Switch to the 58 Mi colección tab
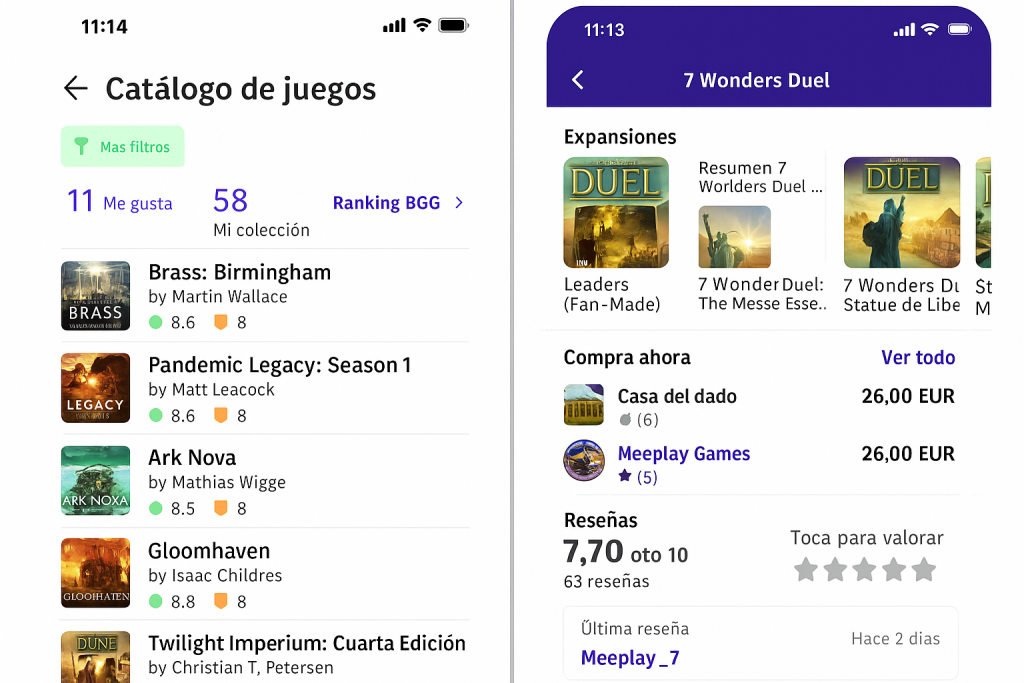 coord(261,213)
